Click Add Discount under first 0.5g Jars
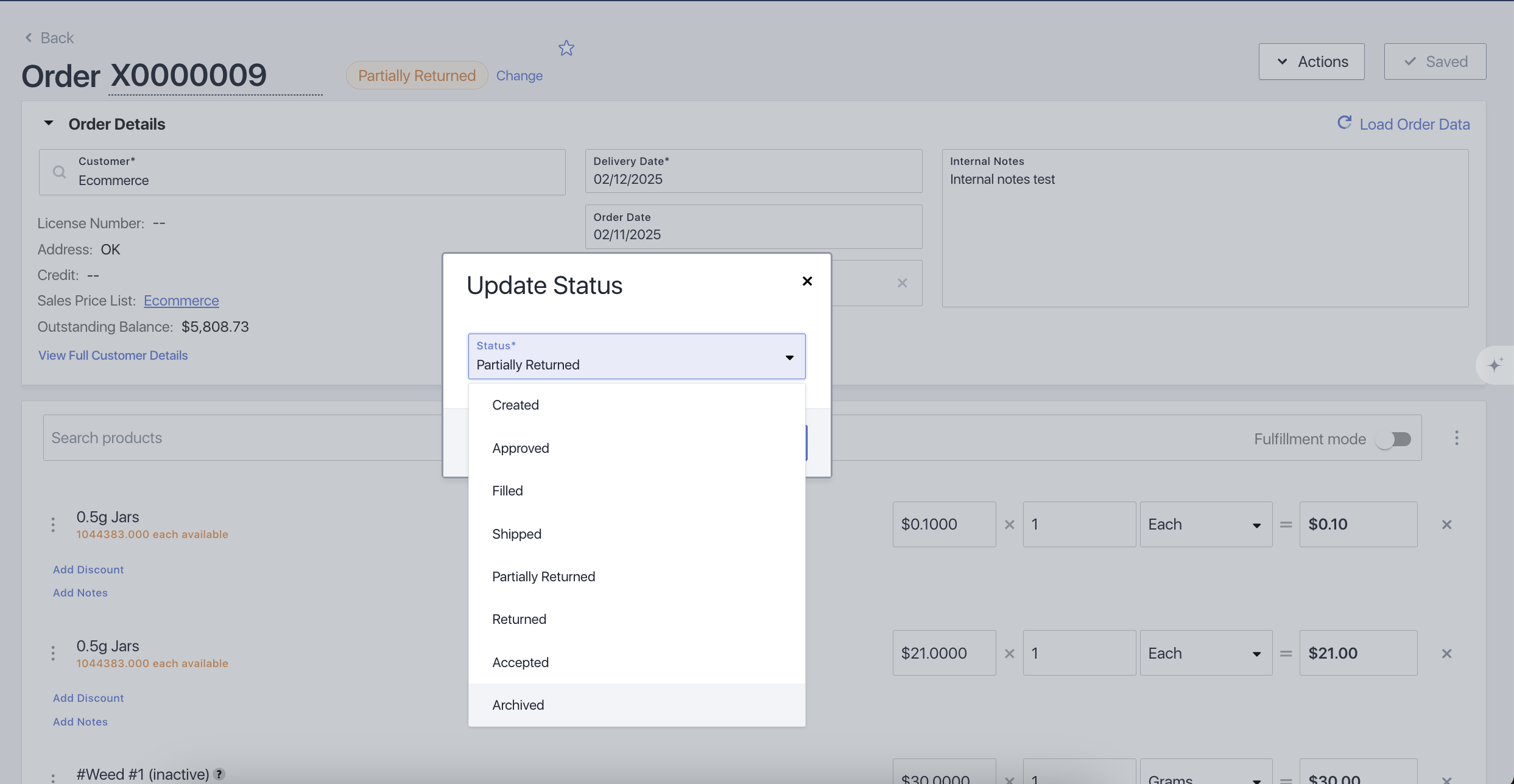Viewport: 1514px width, 784px height. coord(88,570)
